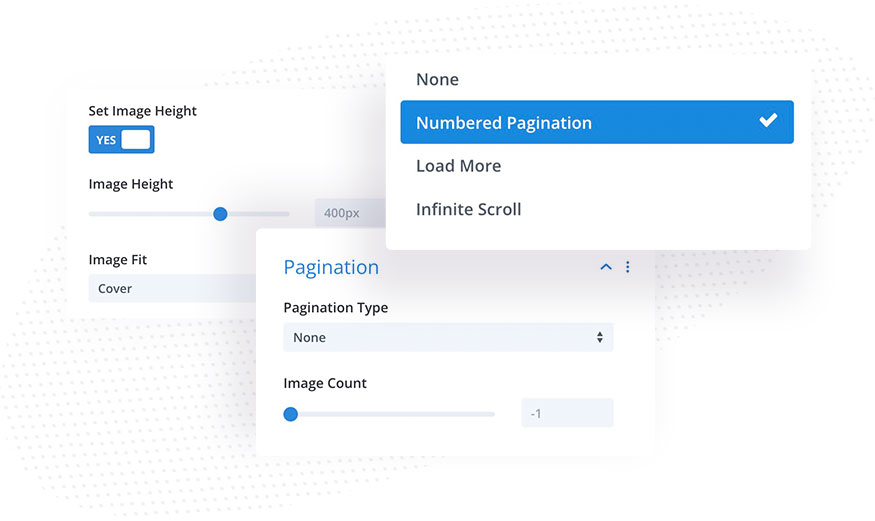This screenshot has width=875, height=521.
Task: Click the up-down arrows on Pagination Type
Action: click(599, 337)
